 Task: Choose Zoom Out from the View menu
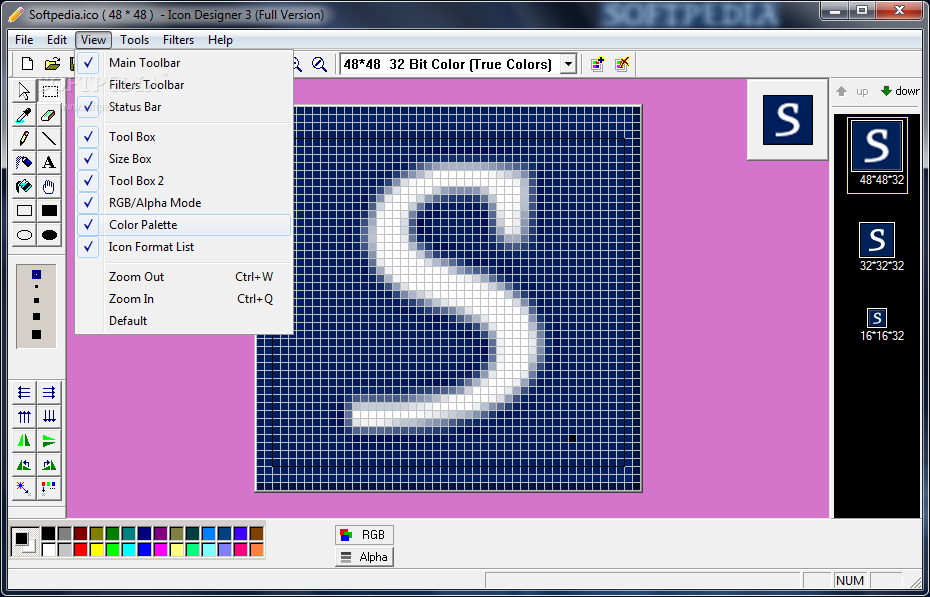[184, 277]
